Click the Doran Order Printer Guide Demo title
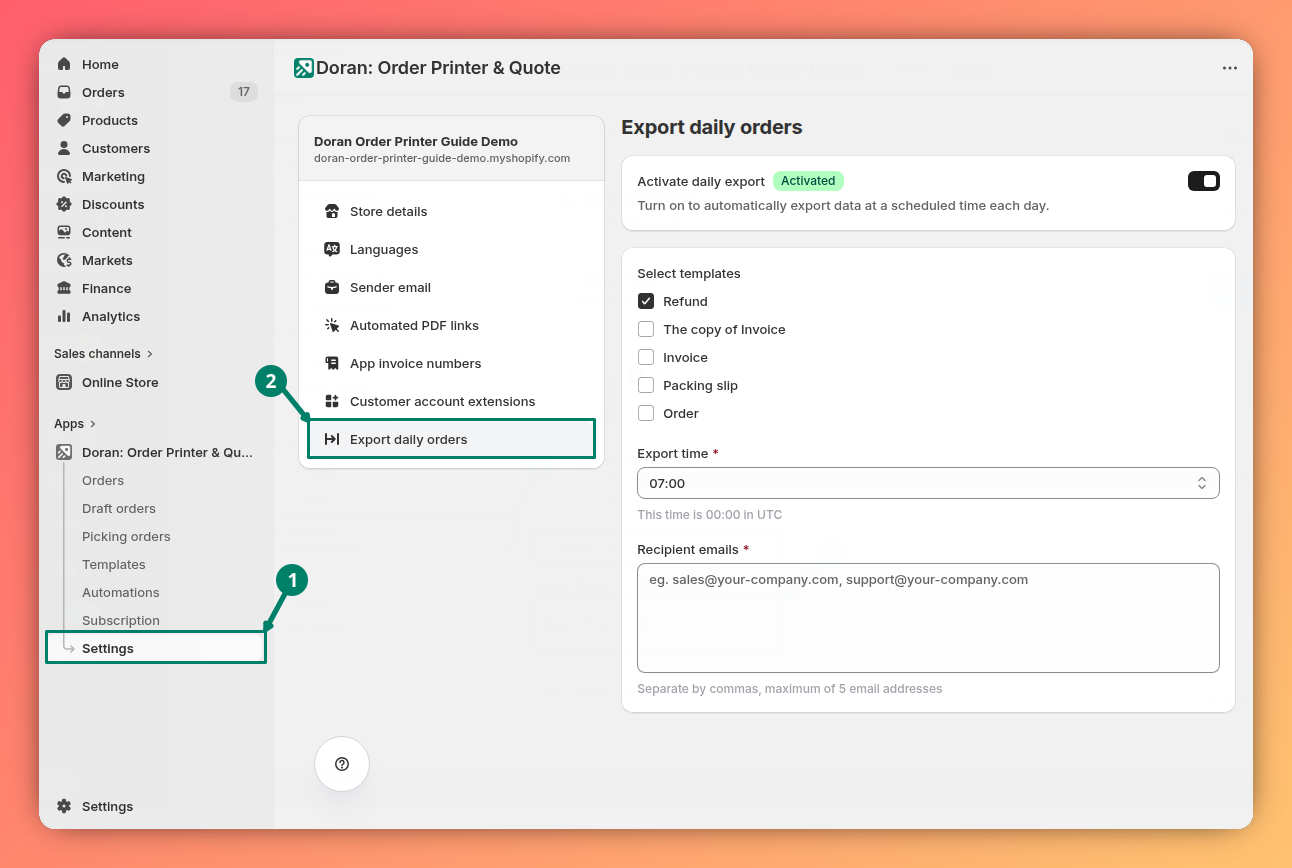The height and width of the screenshot is (868, 1292). [416, 141]
